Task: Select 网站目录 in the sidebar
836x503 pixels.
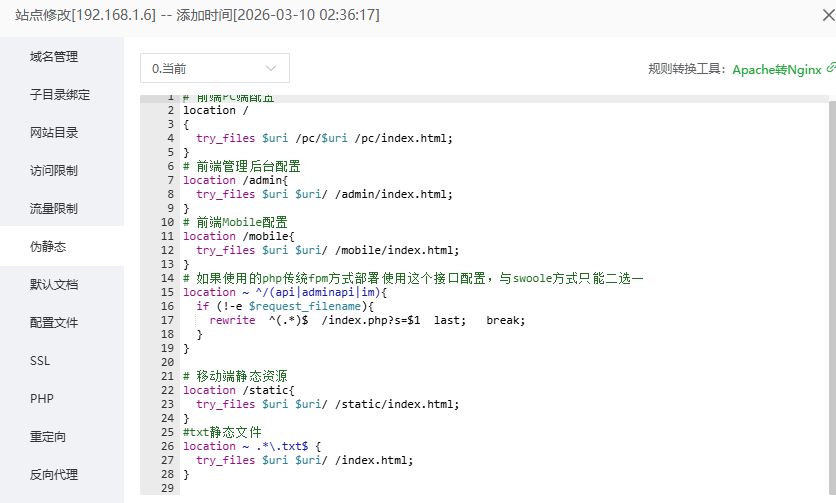Action: pyautogui.click(x=54, y=133)
